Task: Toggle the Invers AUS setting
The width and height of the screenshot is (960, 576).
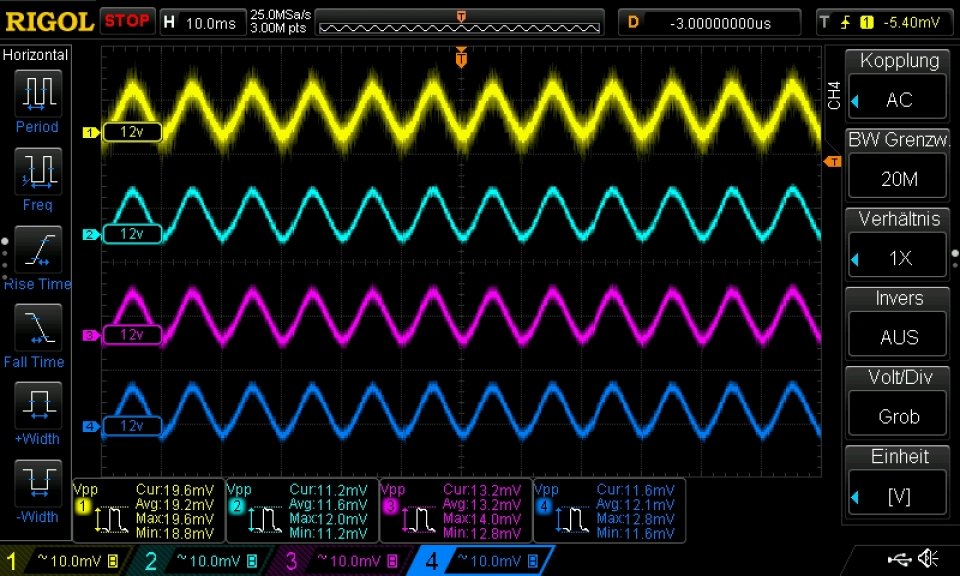Action: (898, 322)
